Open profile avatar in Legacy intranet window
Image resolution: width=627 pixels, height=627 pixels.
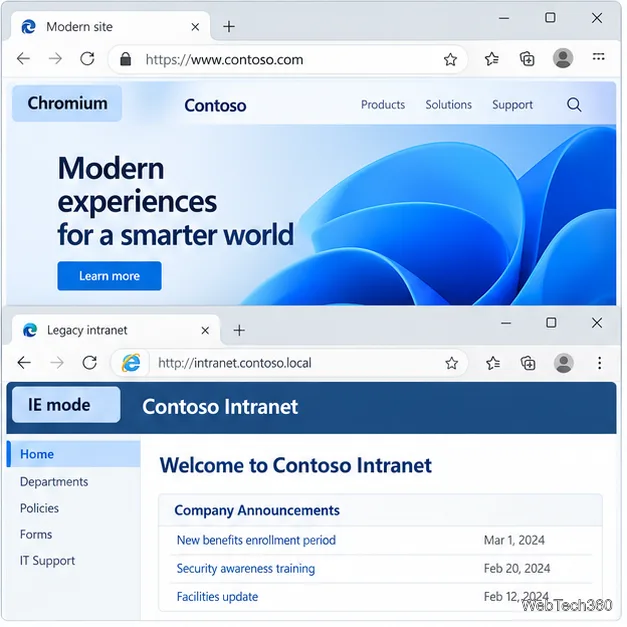pyautogui.click(x=563, y=363)
